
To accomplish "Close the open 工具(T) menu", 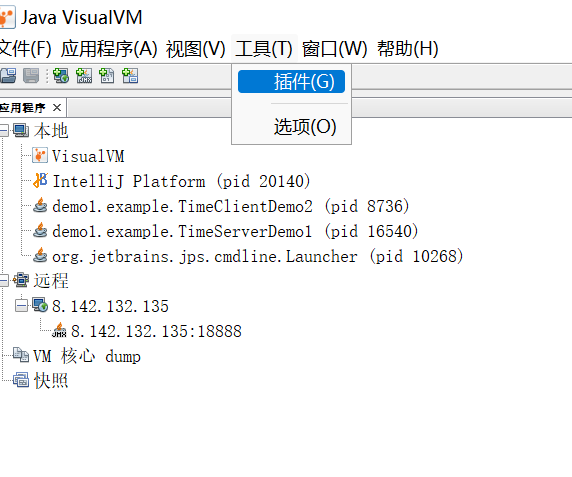I will pos(264,49).
